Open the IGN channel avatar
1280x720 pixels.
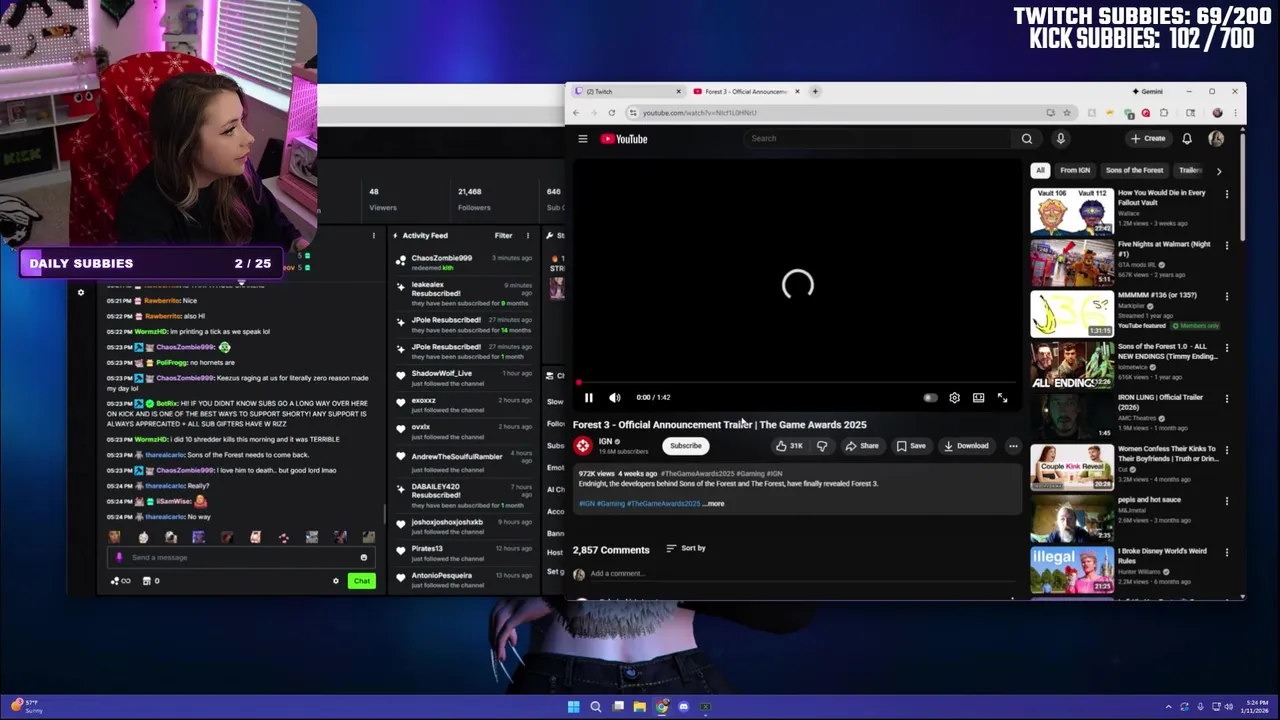583,446
